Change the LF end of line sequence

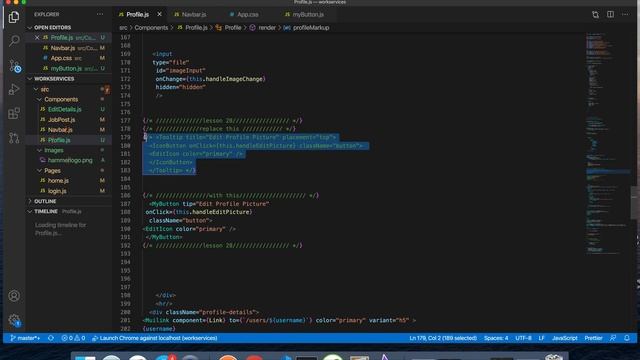(541, 338)
